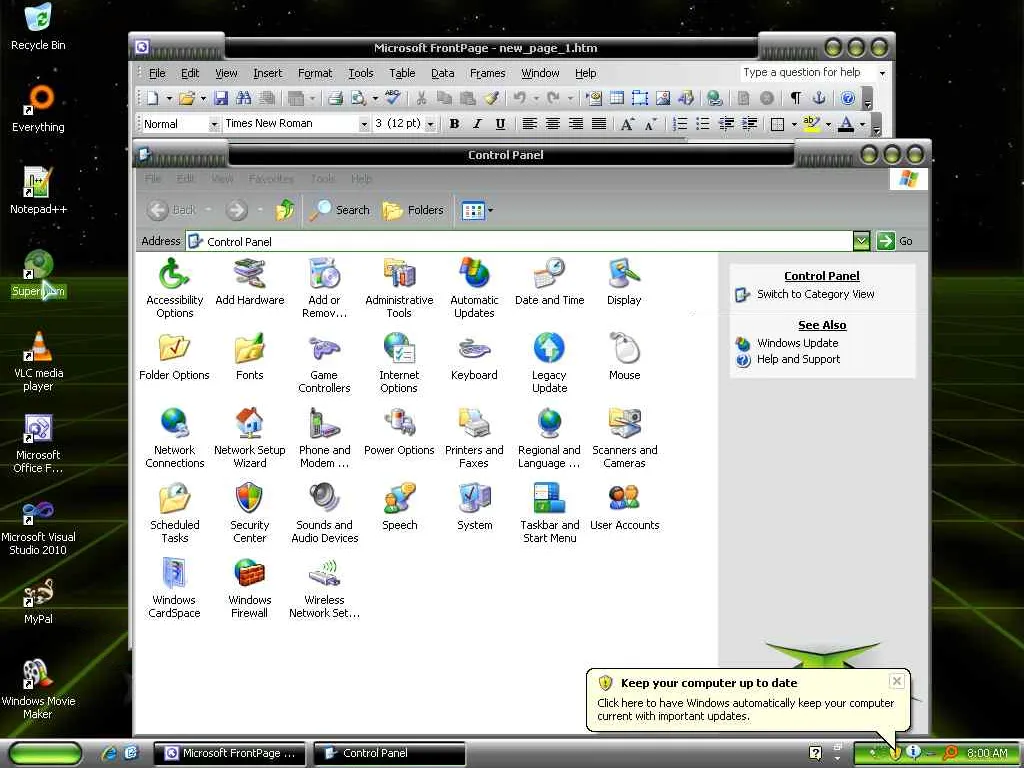Click the Type a question for help box
Screen dimensions: 1024x768
(x=808, y=72)
